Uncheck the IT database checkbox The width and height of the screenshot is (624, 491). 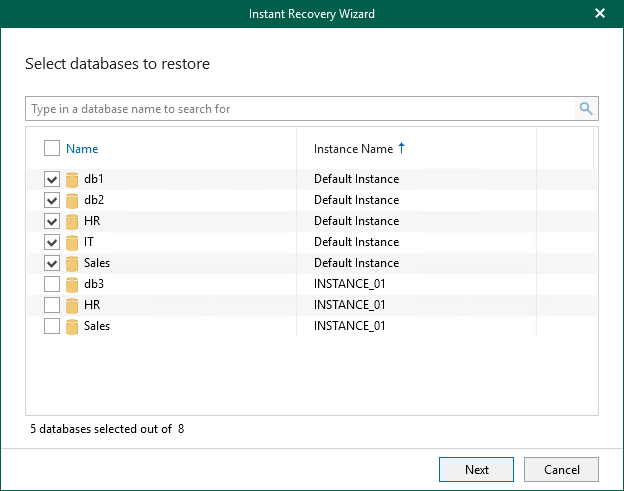(52, 243)
